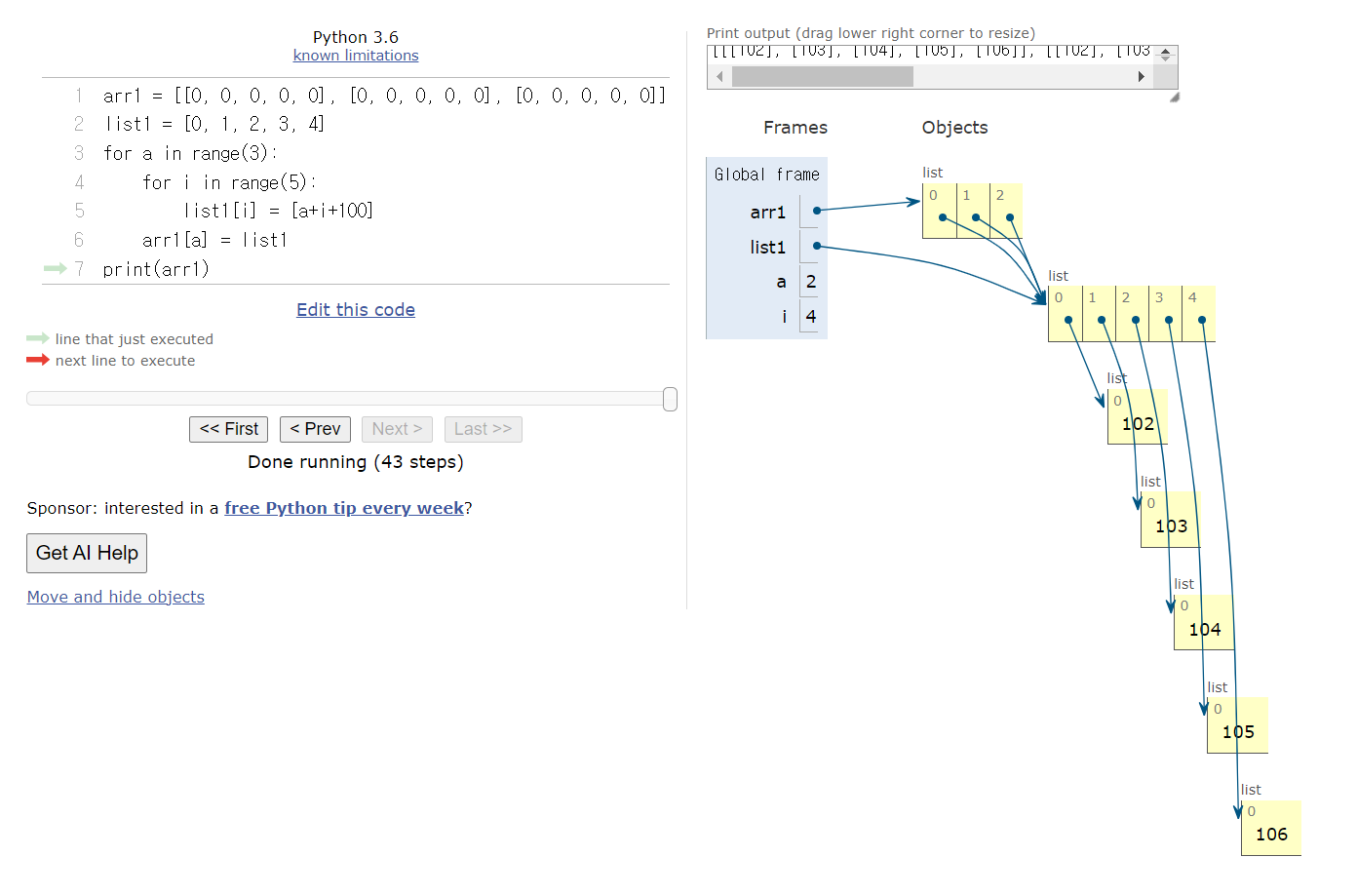Click the scroll-left arrow in print output
Image resolution: width=1357 pixels, height=896 pixels.
[719, 77]
